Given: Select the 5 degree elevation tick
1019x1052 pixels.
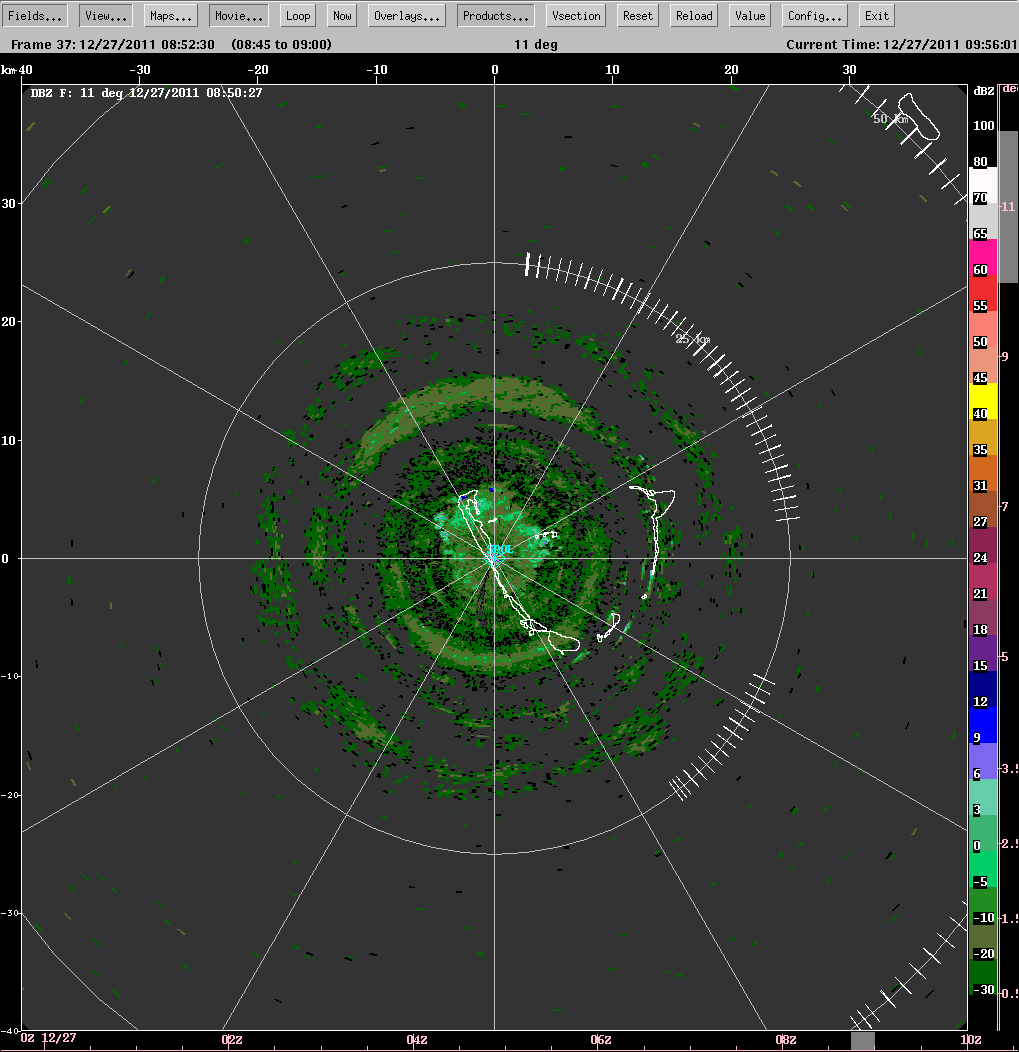Looking at the screenshot, I should pyautogui.click(x=1004, y=657).
